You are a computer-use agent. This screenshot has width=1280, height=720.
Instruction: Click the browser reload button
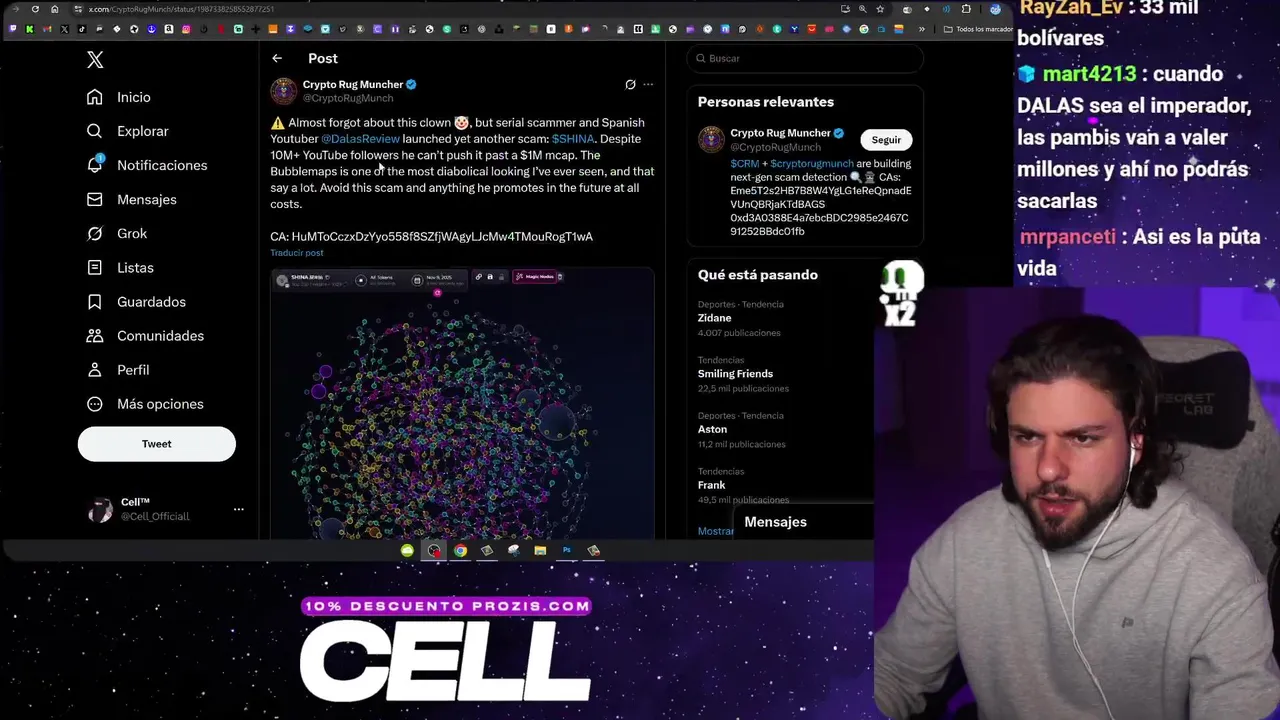tap(35, 9)
